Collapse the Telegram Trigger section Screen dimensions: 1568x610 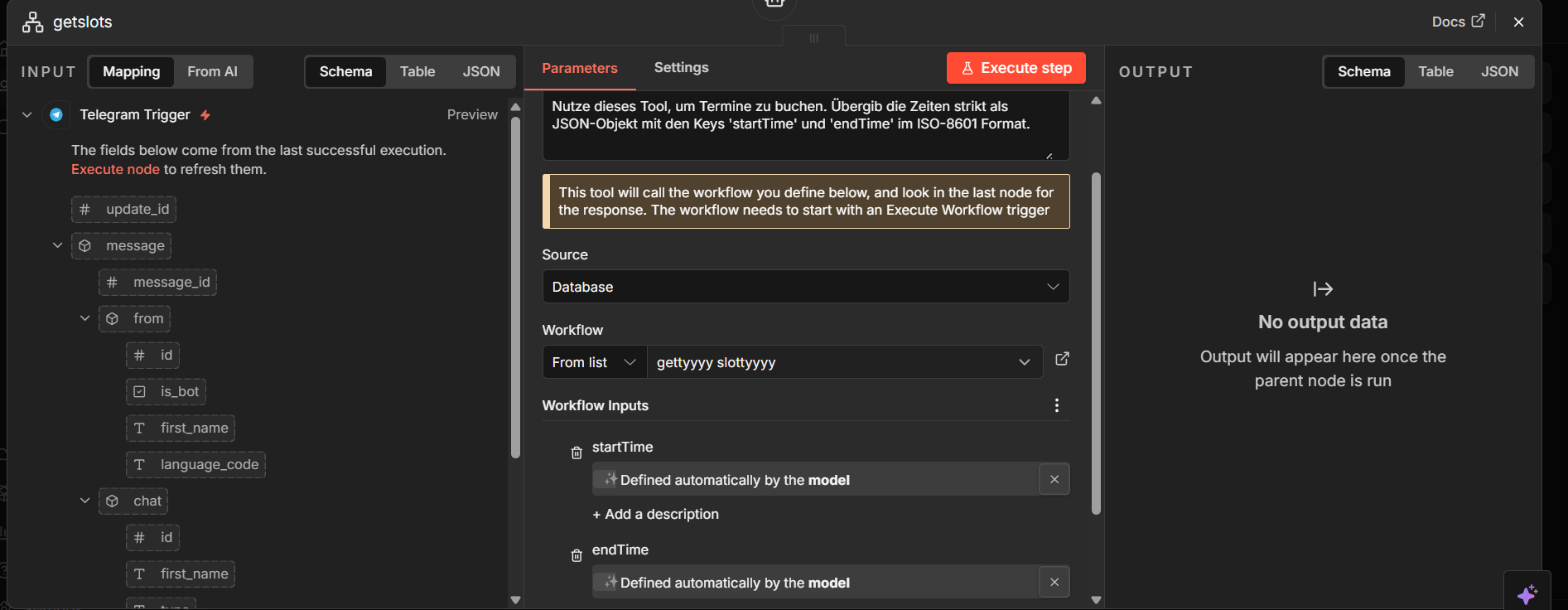click(27, 114)
